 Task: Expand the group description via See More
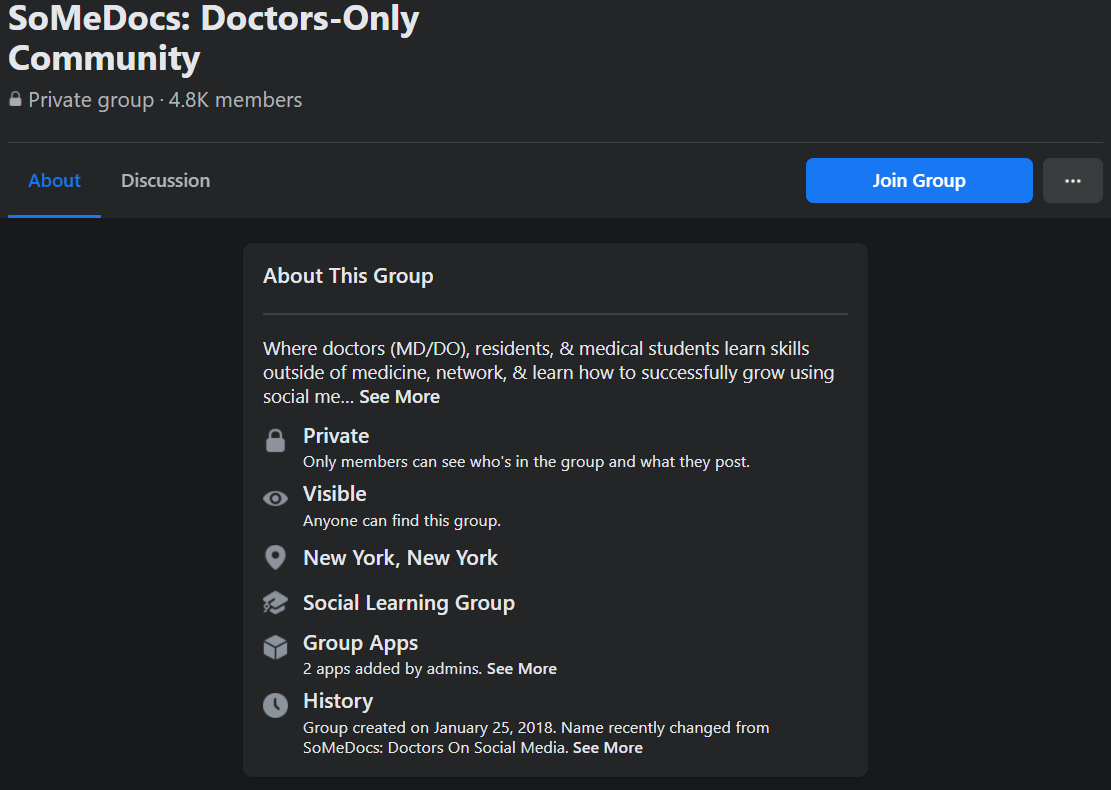coord(399,396)
